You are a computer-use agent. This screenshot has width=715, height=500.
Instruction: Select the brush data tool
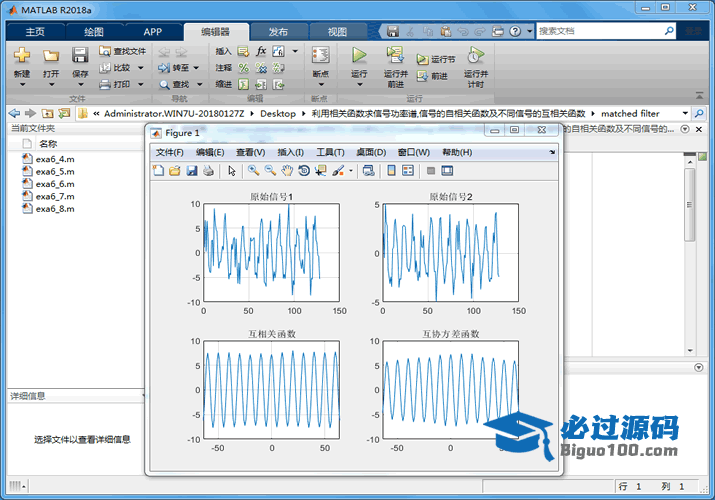(x=338, y=170)
